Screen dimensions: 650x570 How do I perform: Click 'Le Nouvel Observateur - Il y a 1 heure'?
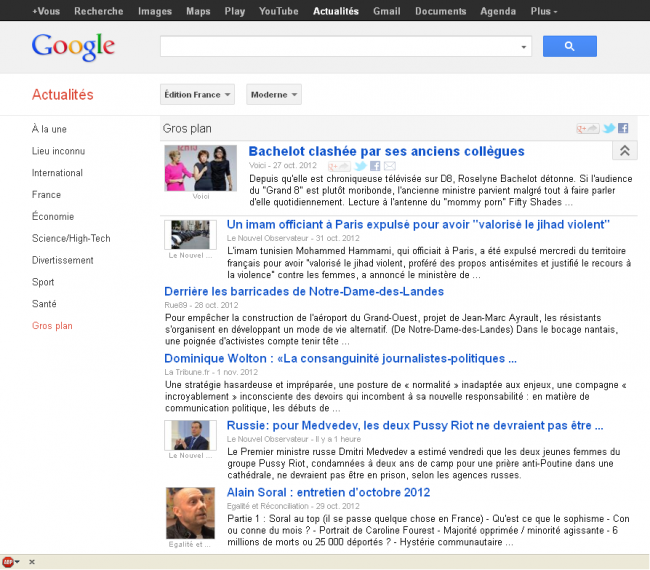coord(294,439)
